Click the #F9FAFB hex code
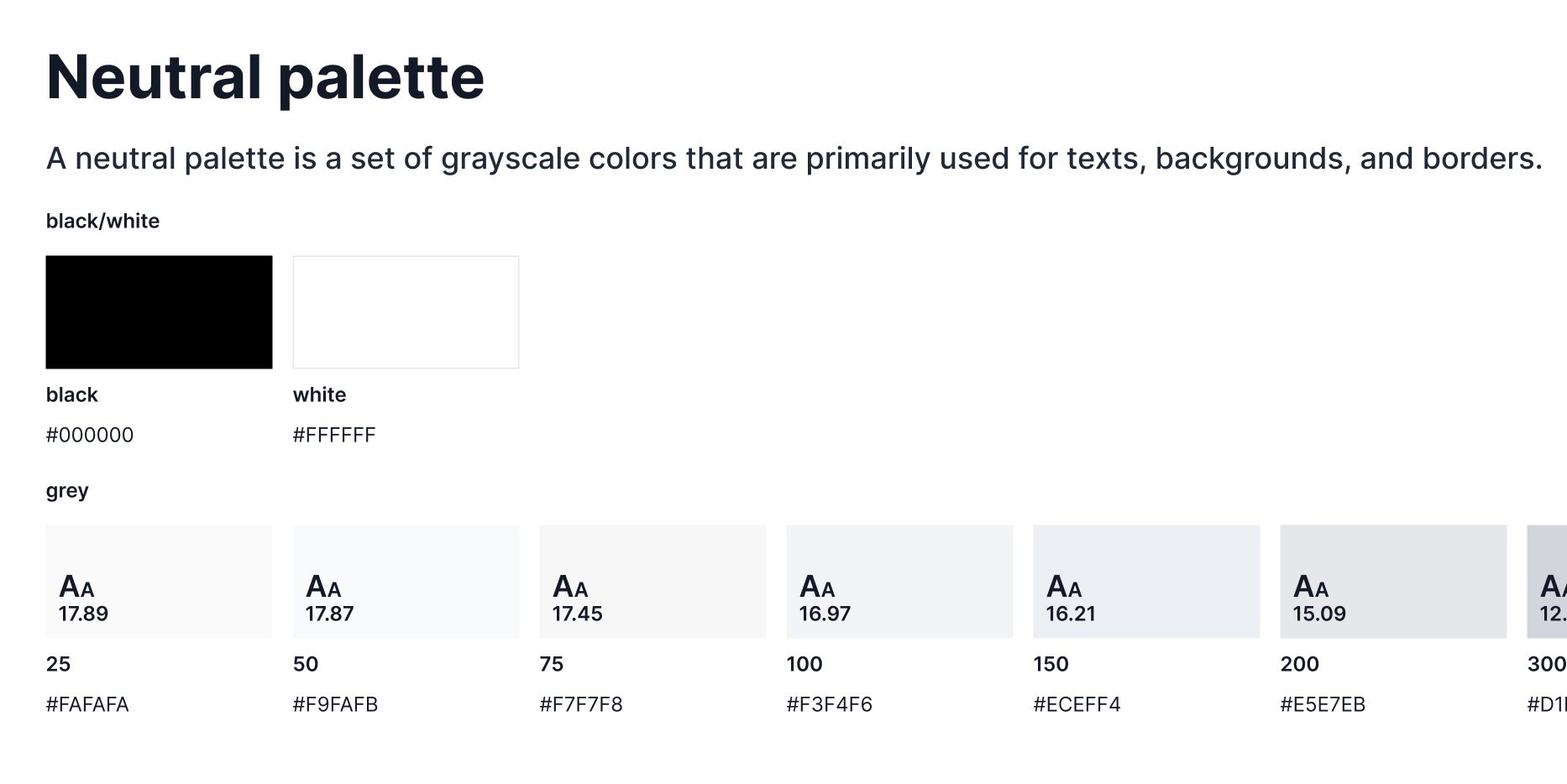This screenshot has width=1567, height=784. point(335,704)
